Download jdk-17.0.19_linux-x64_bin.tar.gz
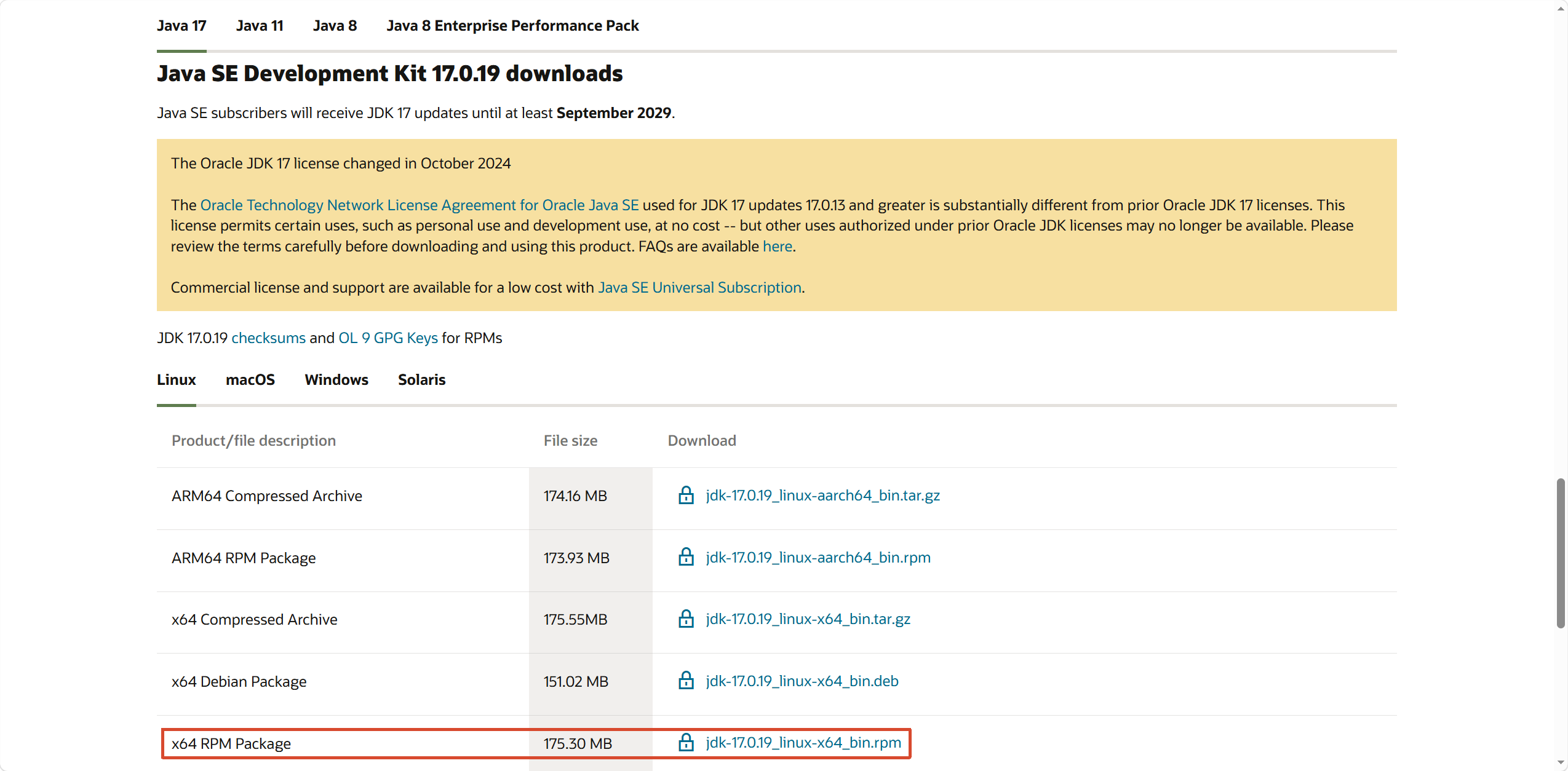Image resolution: width=1568 pixels, height=771 pixels. pos(808,619)
